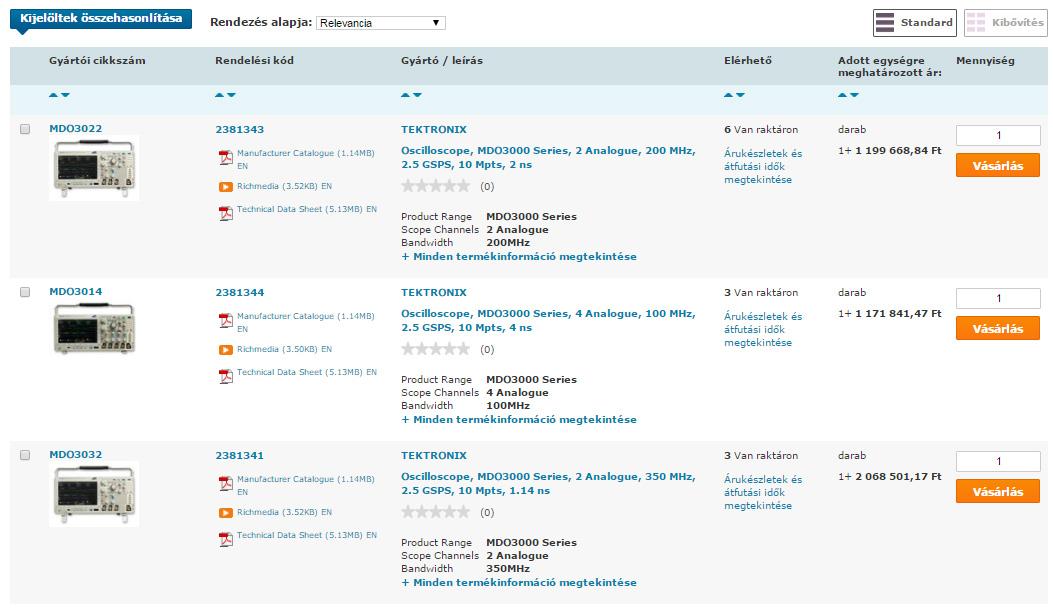Focus quantity field for MDO3032
This screenshot has height=608, width=1053.
click(x=998, y=462)
